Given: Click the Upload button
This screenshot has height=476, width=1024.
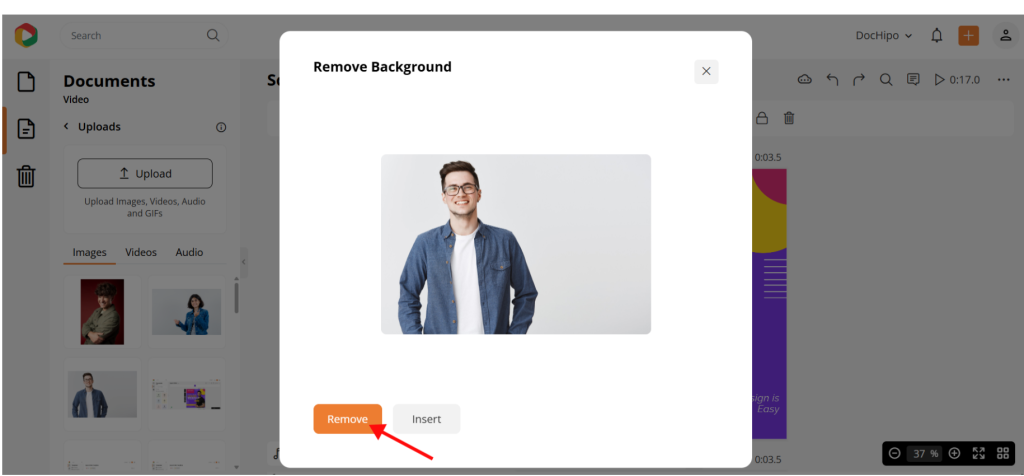Looking at the screenshot, I should (x=145, y=174).
